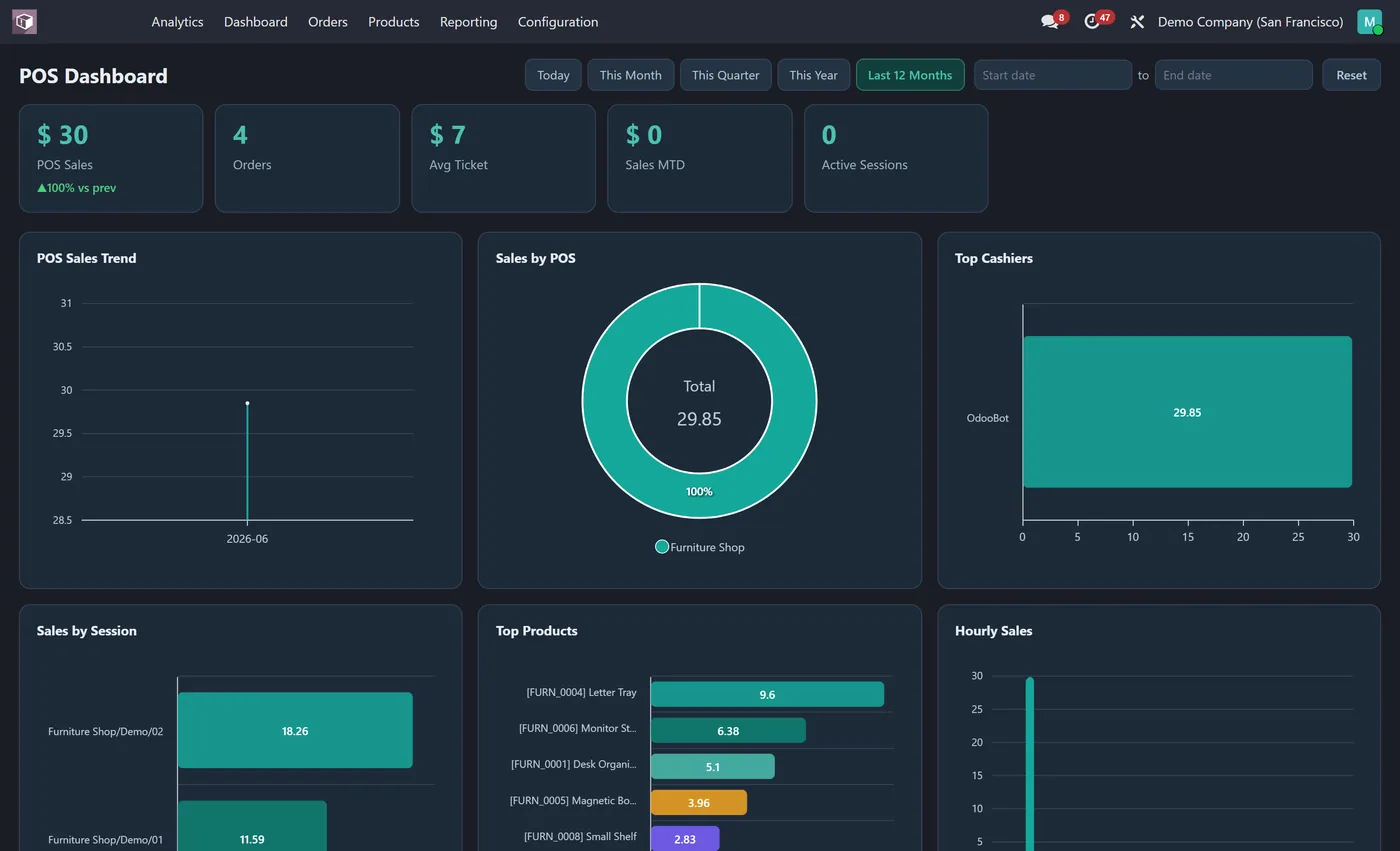Open the user avatar menu

[x=1369, y=21]
